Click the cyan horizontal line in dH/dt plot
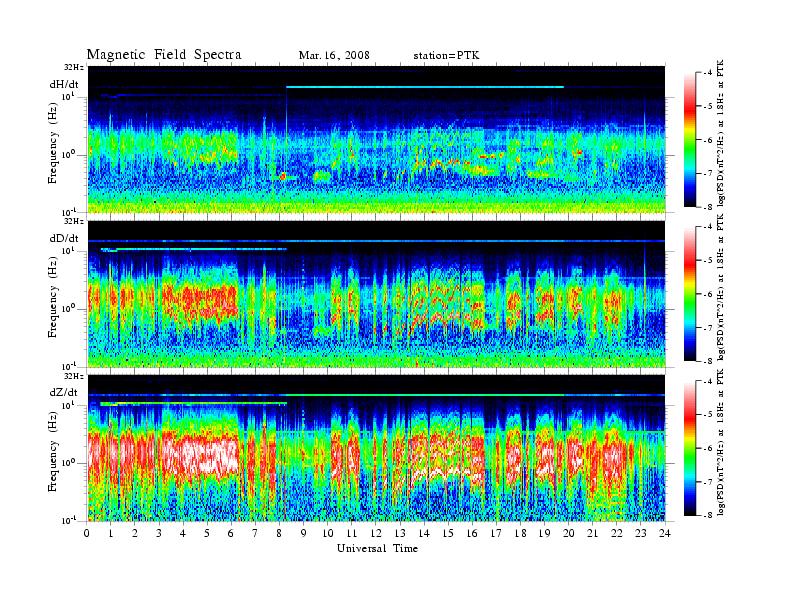 pyautogui.click(x=425, y=87)
